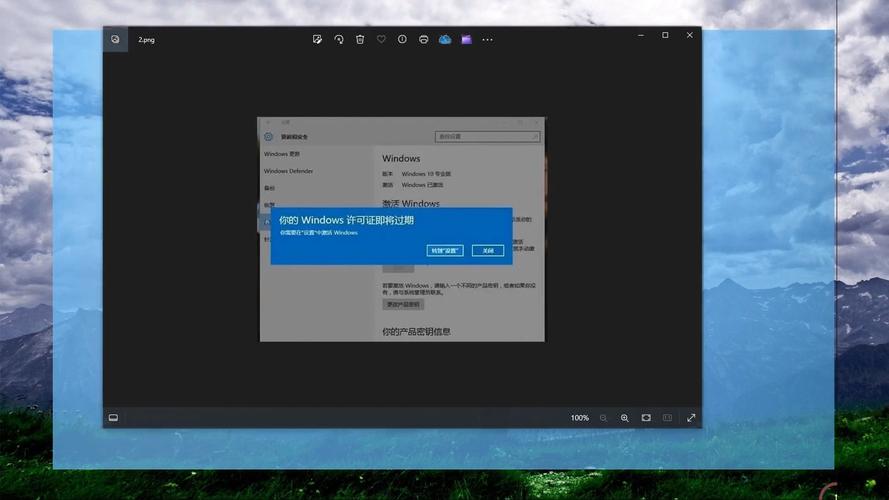Image resolution: width=889 pixels, height=500 pixels.
Task: Maximize the Photos window
Action: [666, 35]
